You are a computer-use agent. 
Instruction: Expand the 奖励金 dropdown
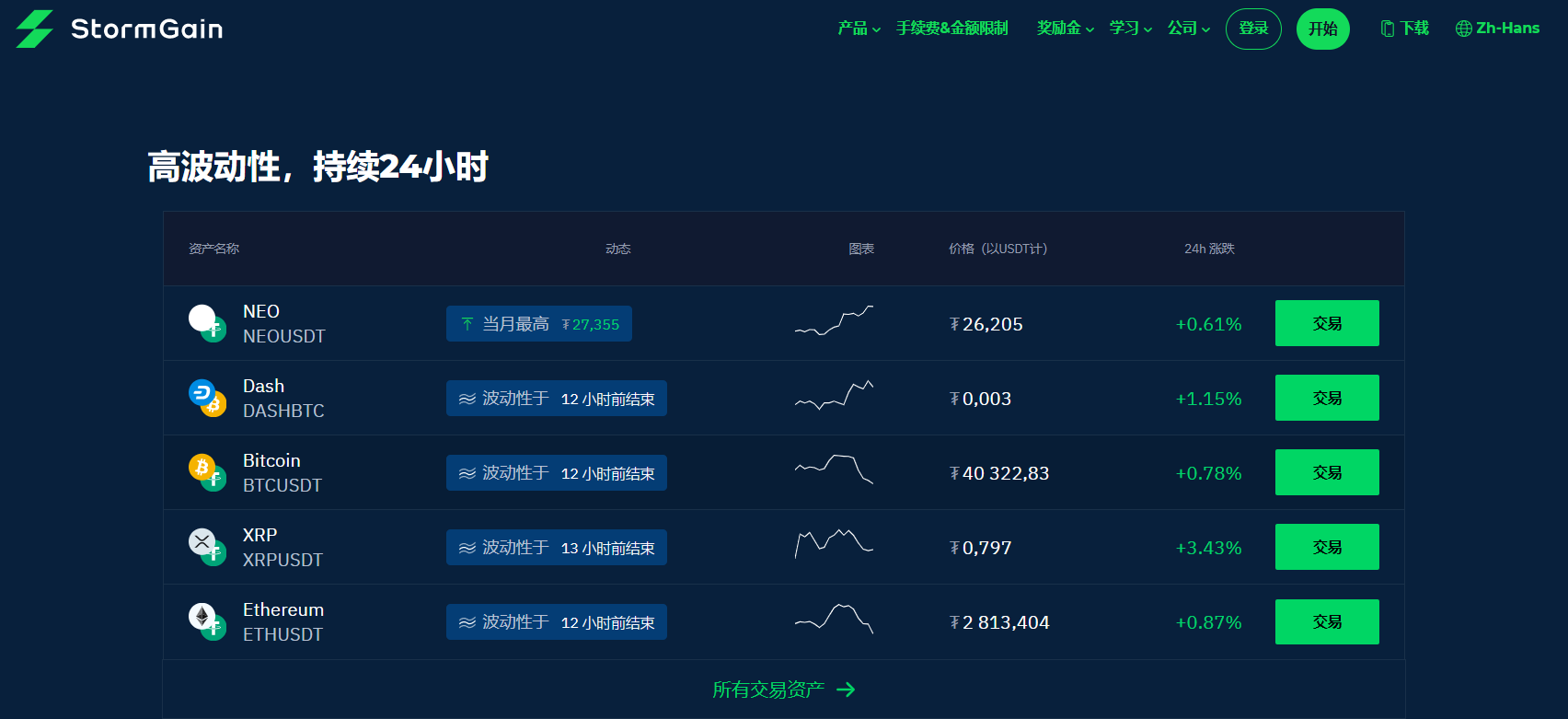coord(1066,29)
